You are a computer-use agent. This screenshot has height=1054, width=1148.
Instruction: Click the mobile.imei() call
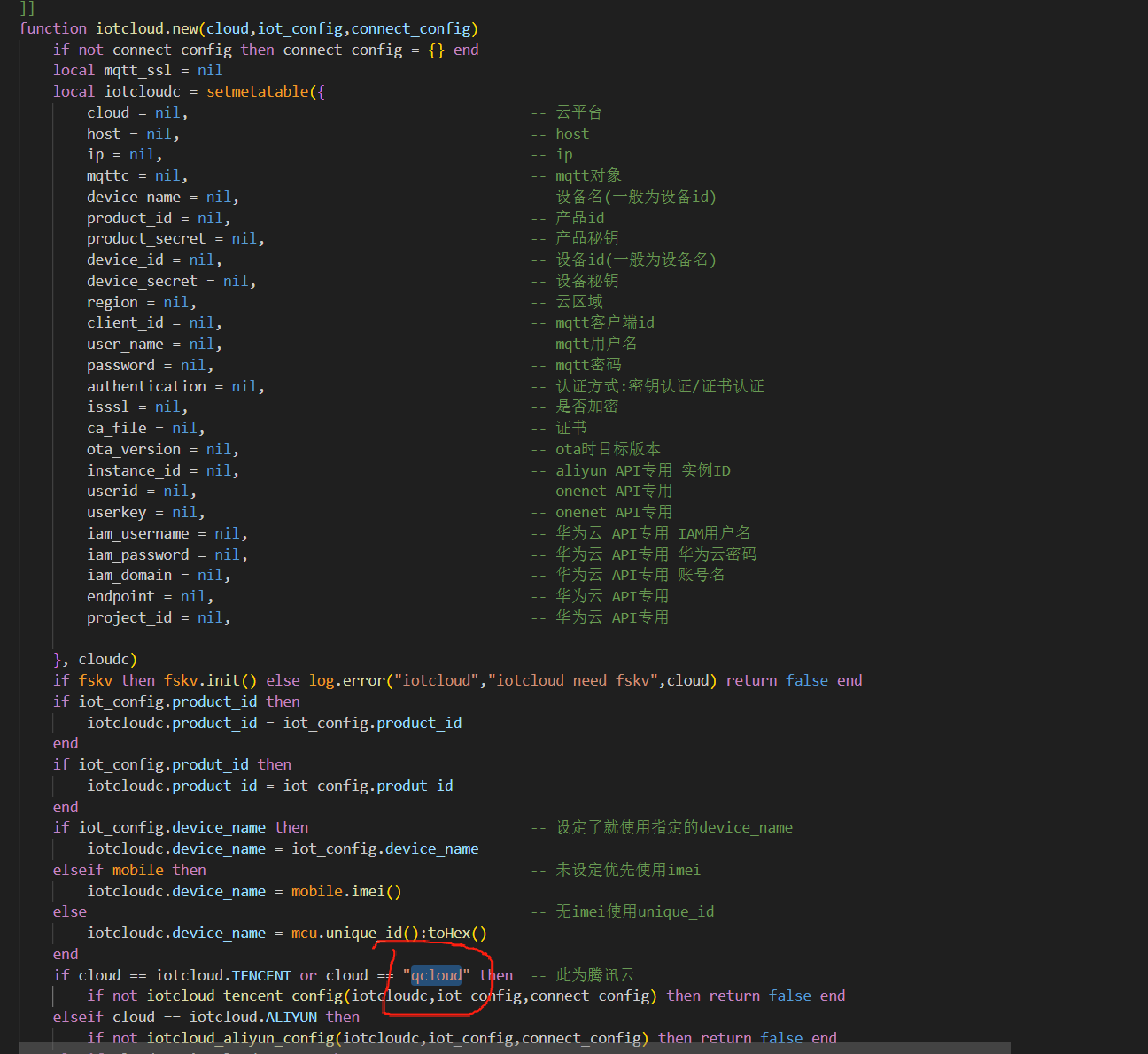[x=346, y=891]
